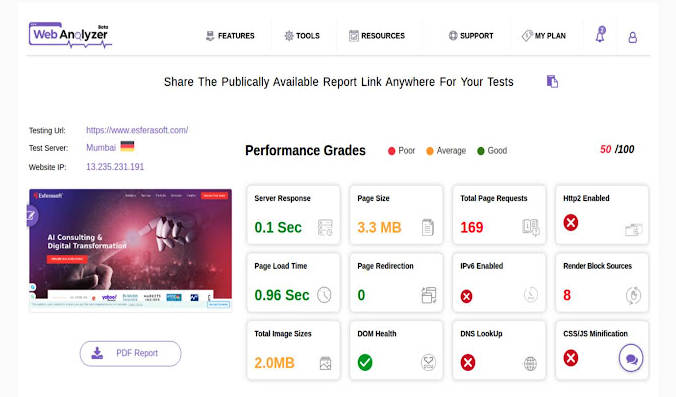This screenshot has width=676, height=397.
Task: Click the Testing Url label
Action: (47, 131)
